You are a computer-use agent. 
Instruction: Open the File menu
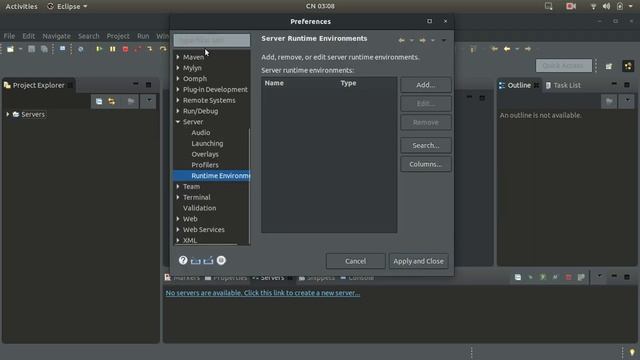click(x=9, y=36)
